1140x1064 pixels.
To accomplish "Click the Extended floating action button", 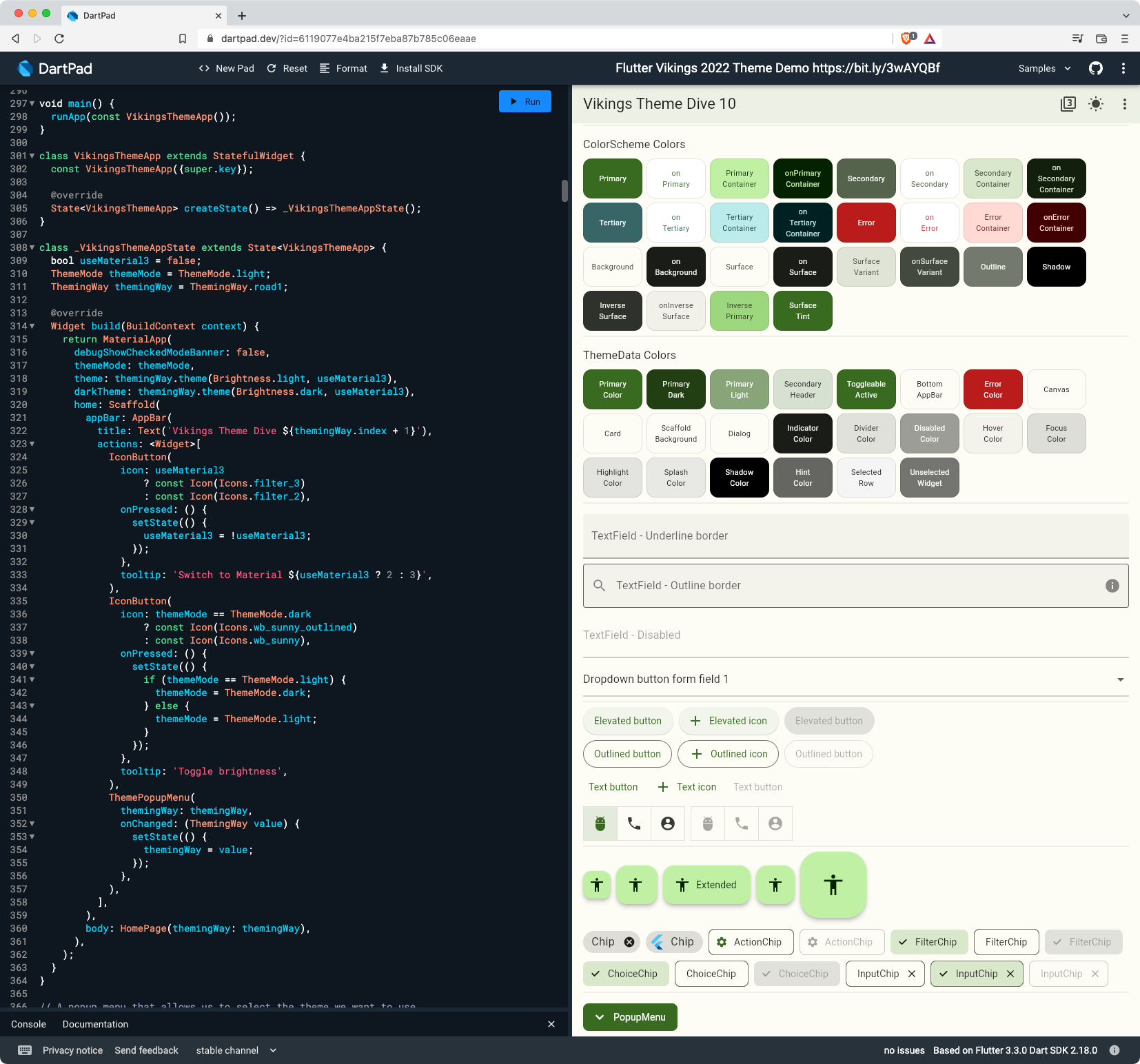I will (706, 885).
